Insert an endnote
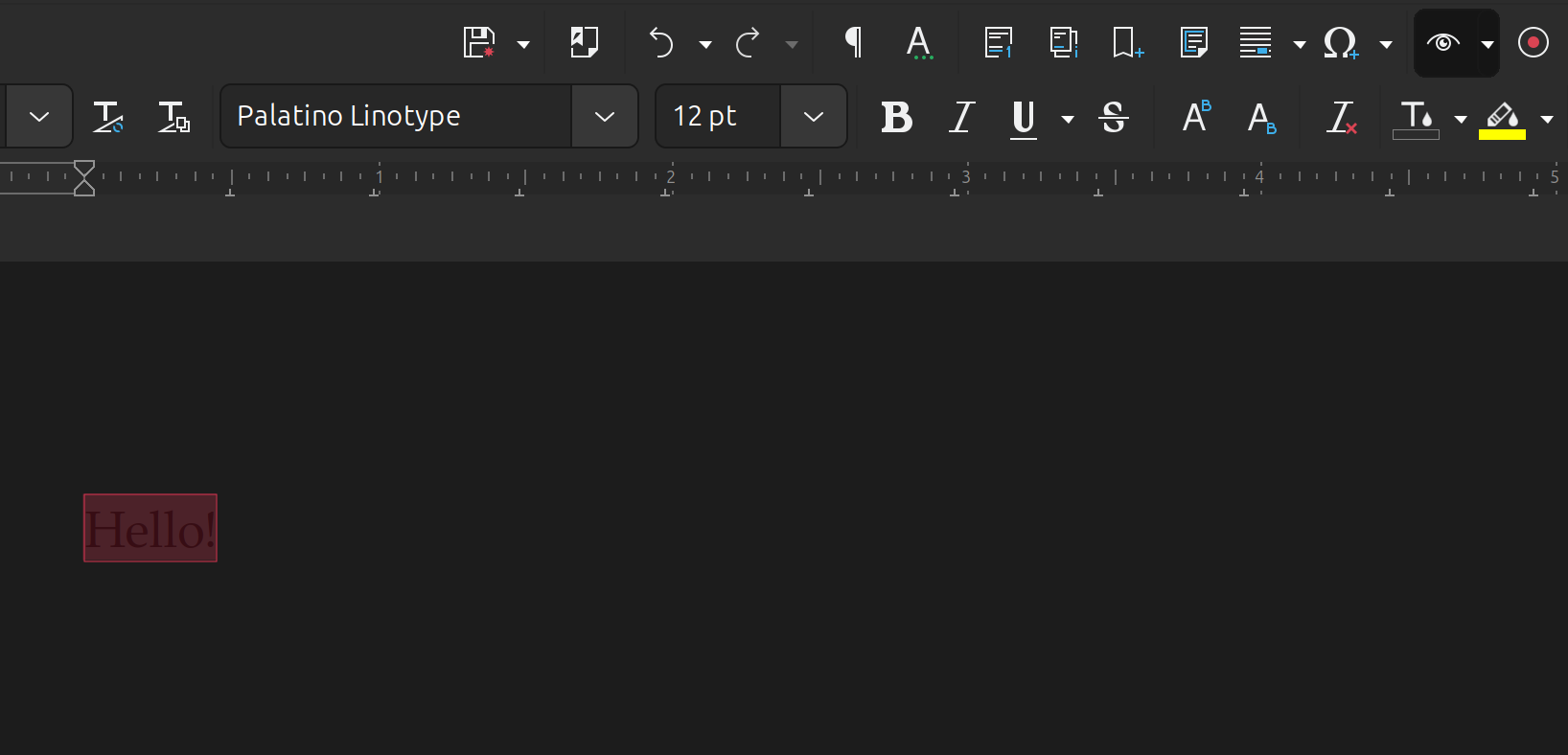 [x=1064, y=43]
